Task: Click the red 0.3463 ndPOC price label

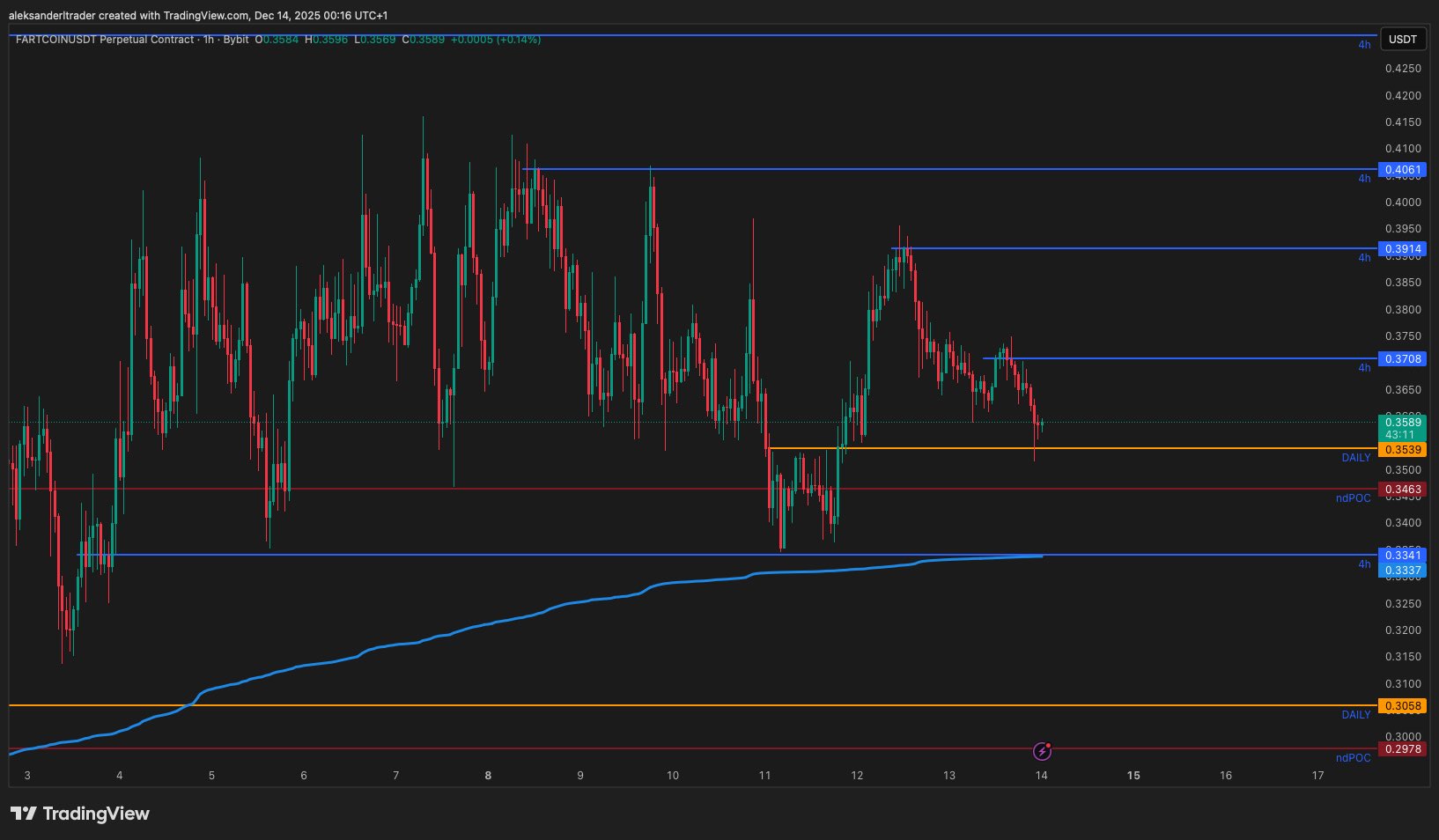Action: point(1402,490)
